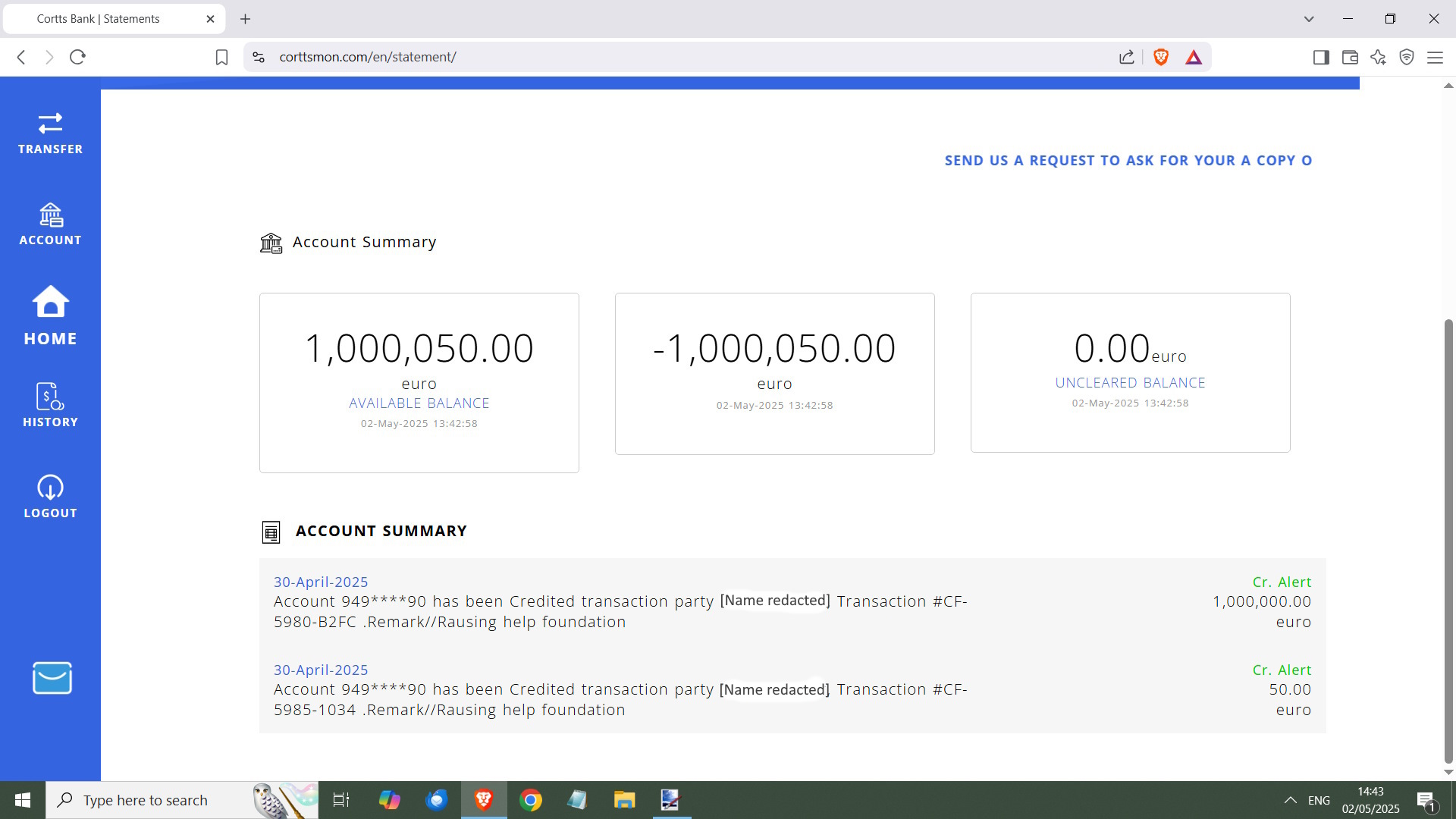The height and width of the screenshot is (819, 1456).
Task: Open Brave Leo AI sparkle icon
Action: pyautogui.click(x=1378, y=57)
